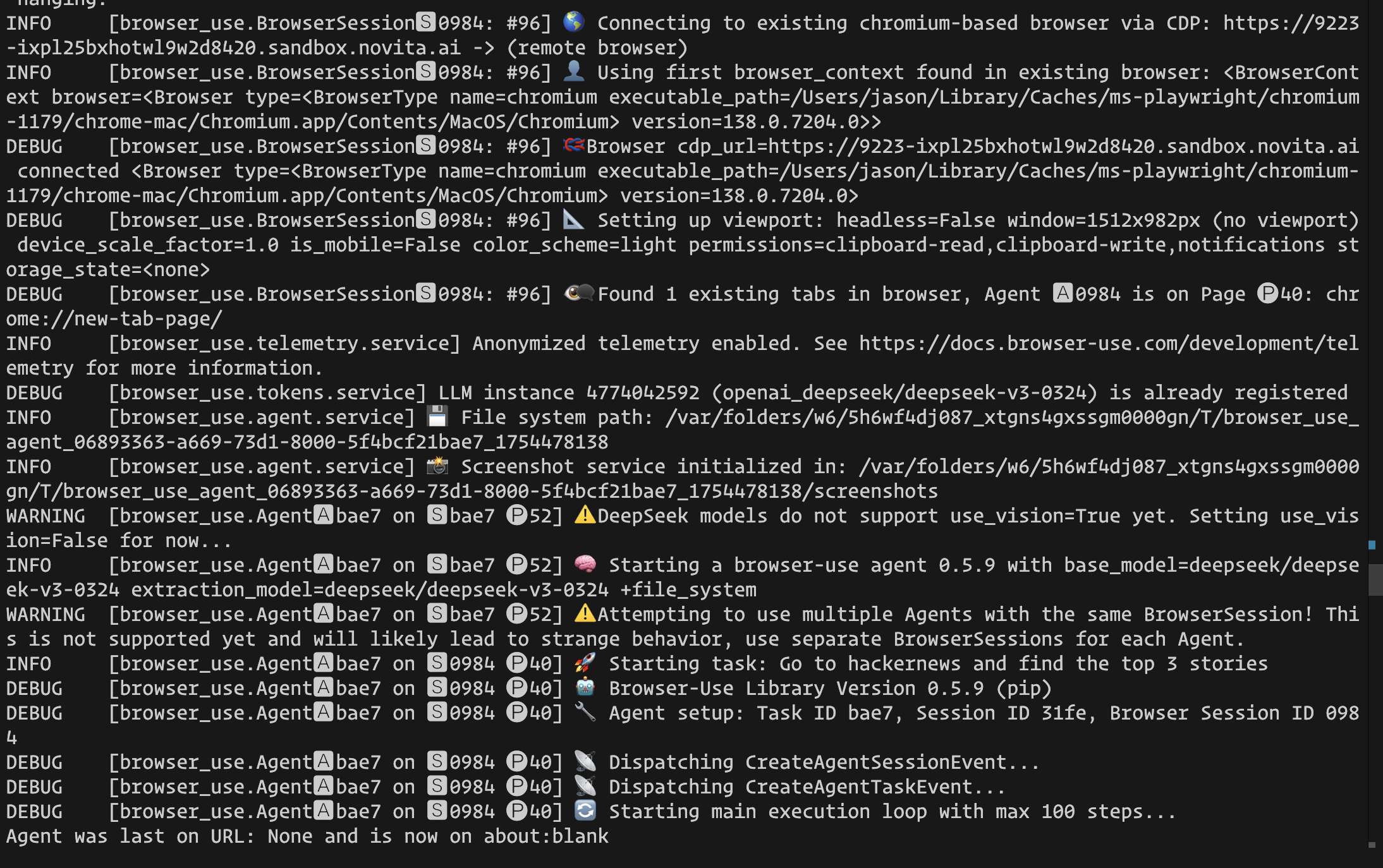
Task: Click the blue marker in scrollbar gutter
Action: [x=1372, y=545]
